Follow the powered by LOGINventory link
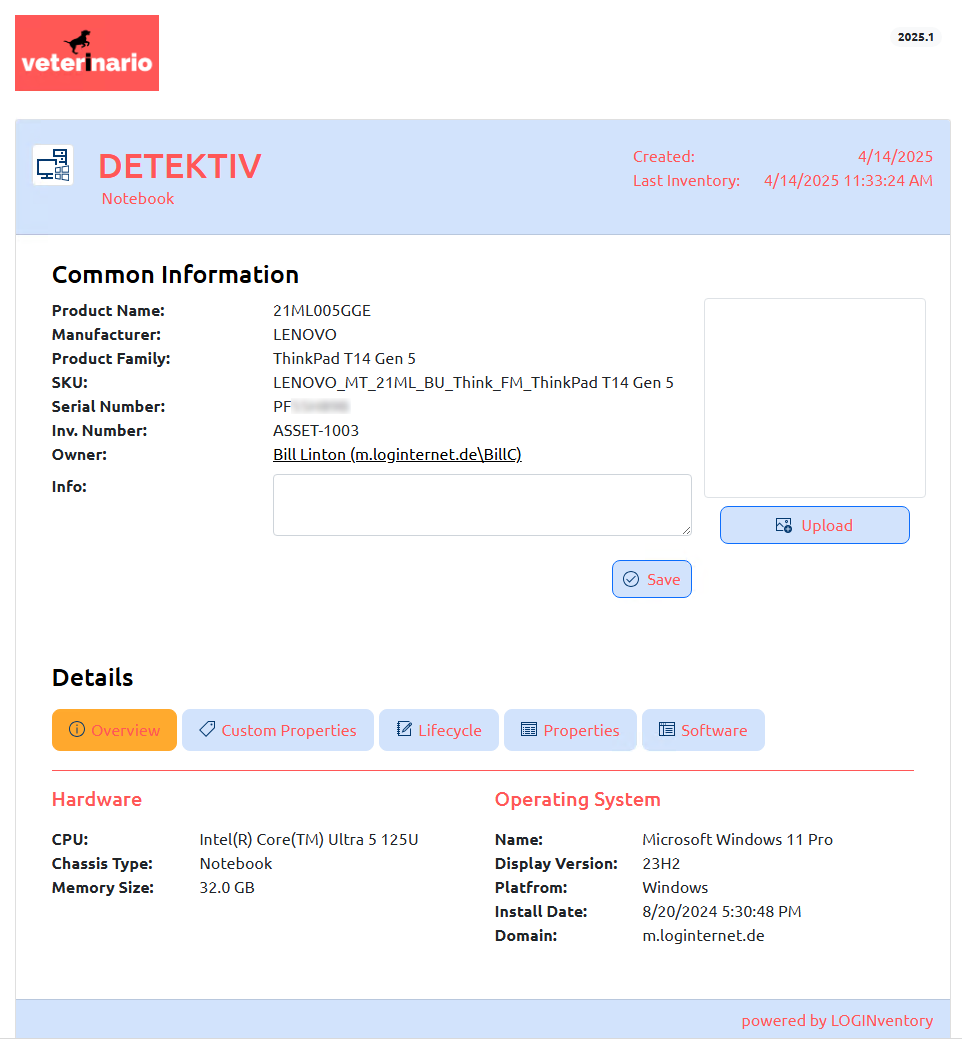Viewport: 962px width, 1039px height. click(837, 1021)
